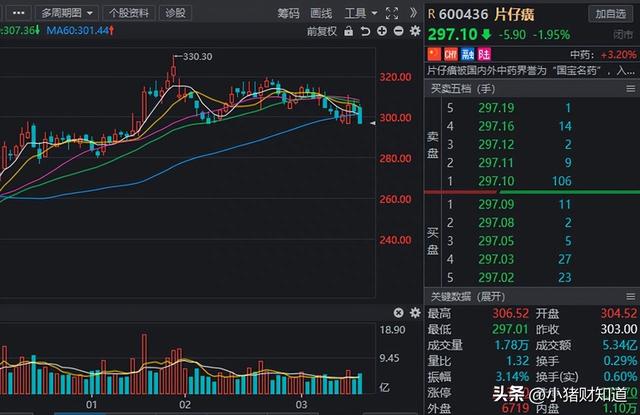Click the current price 297.10

[453, 34]
